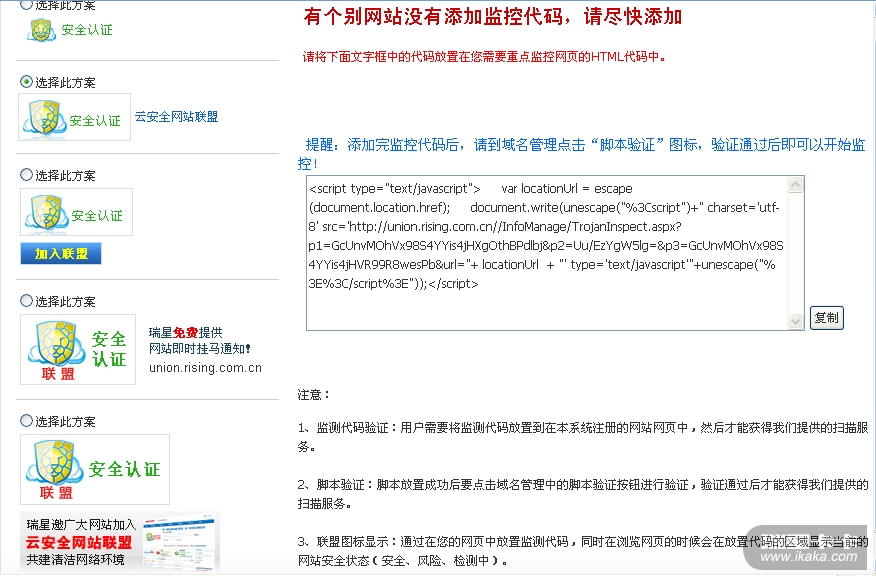Click the 网站即时挂马通知 text
The width and height of the screenshot is (876, 576).
click(x=199, y=349)
